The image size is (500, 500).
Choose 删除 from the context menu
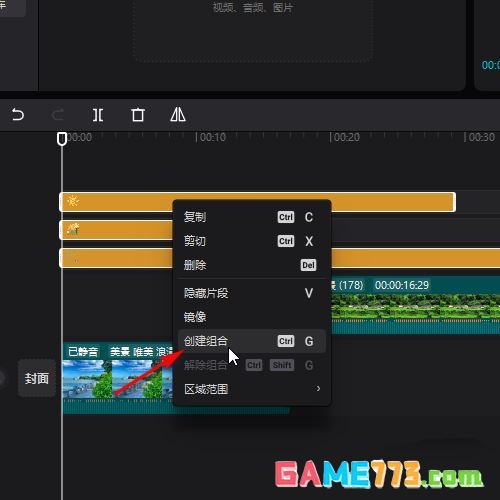(252, 265)
